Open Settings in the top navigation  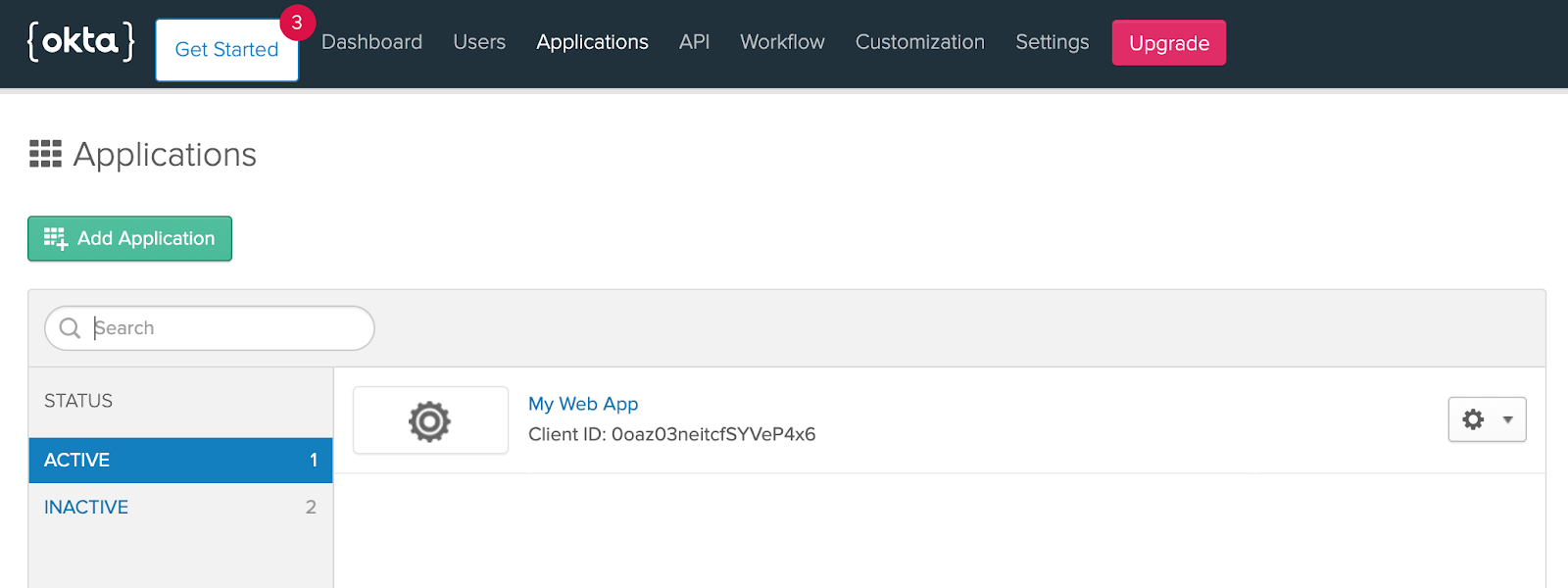[x=1052, y=42]
